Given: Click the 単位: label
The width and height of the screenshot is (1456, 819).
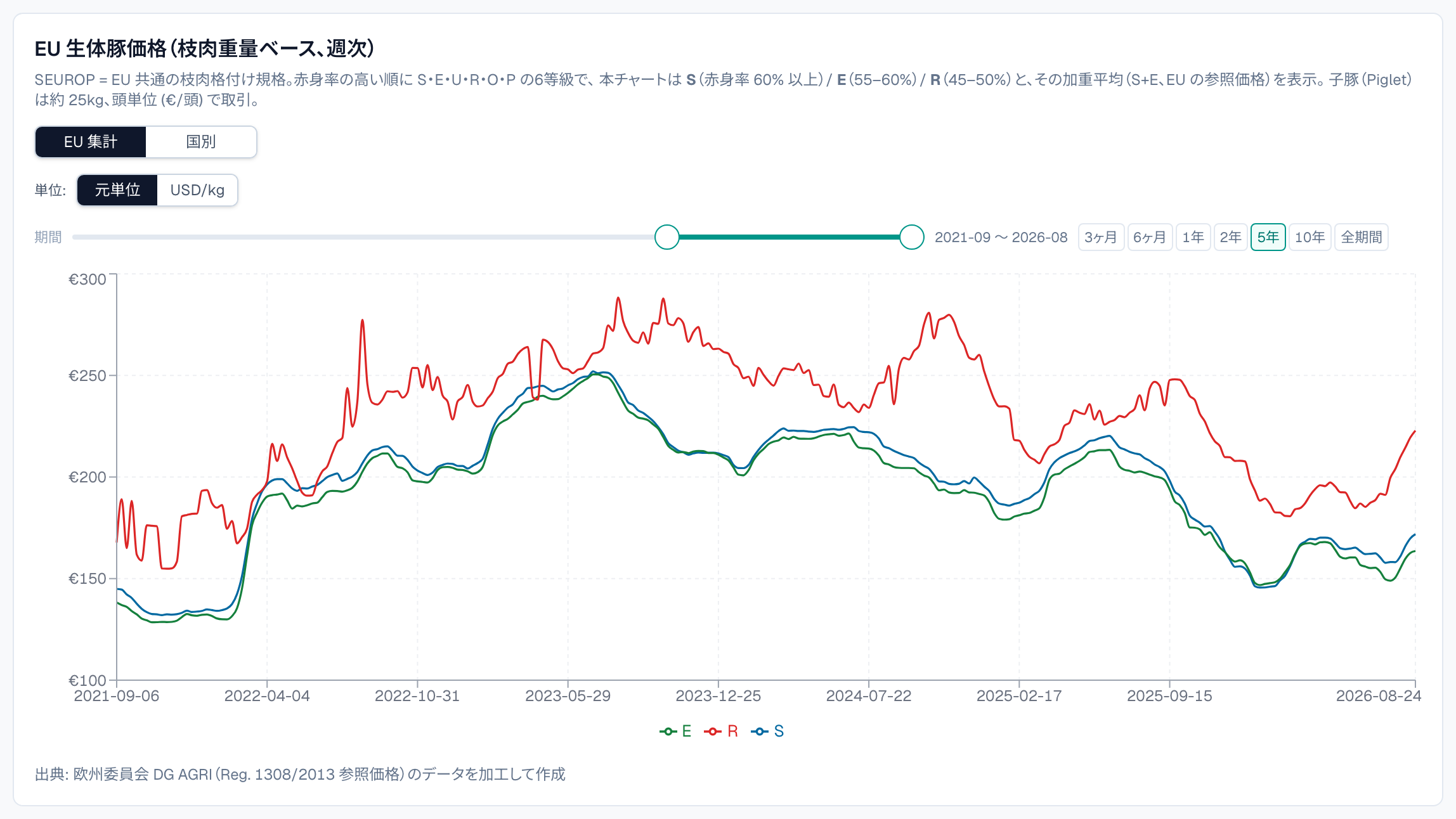Looking at the screenshot, I should tap(50, 190).
